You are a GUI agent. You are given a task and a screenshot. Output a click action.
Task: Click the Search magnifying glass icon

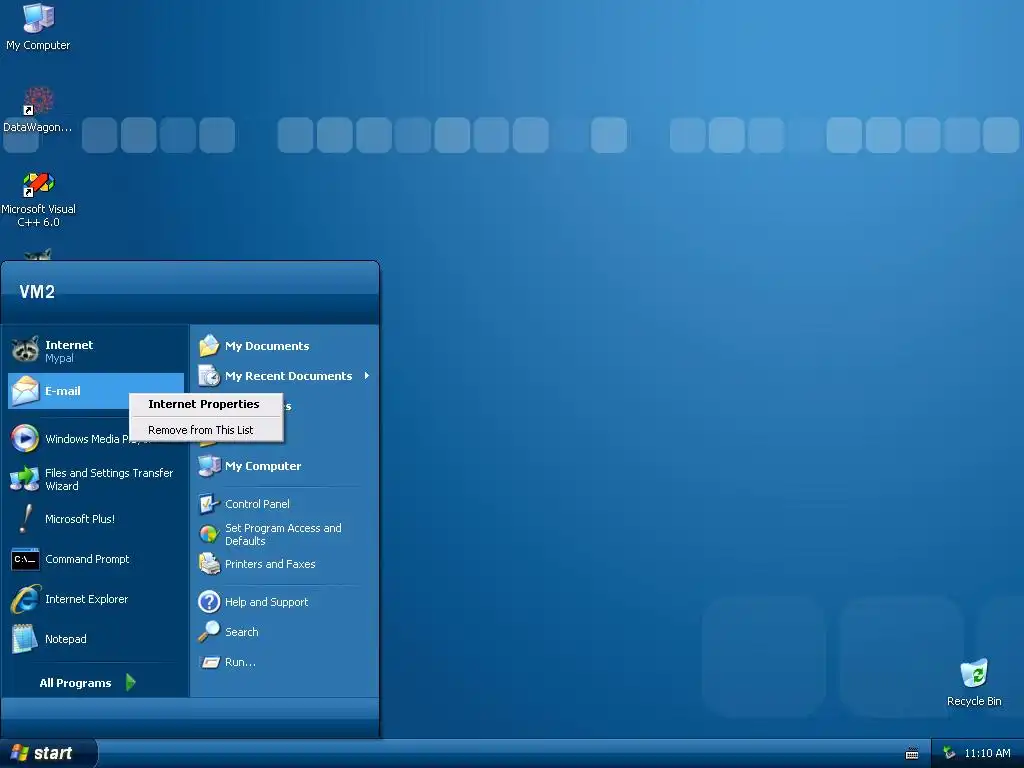click(209, 632)
